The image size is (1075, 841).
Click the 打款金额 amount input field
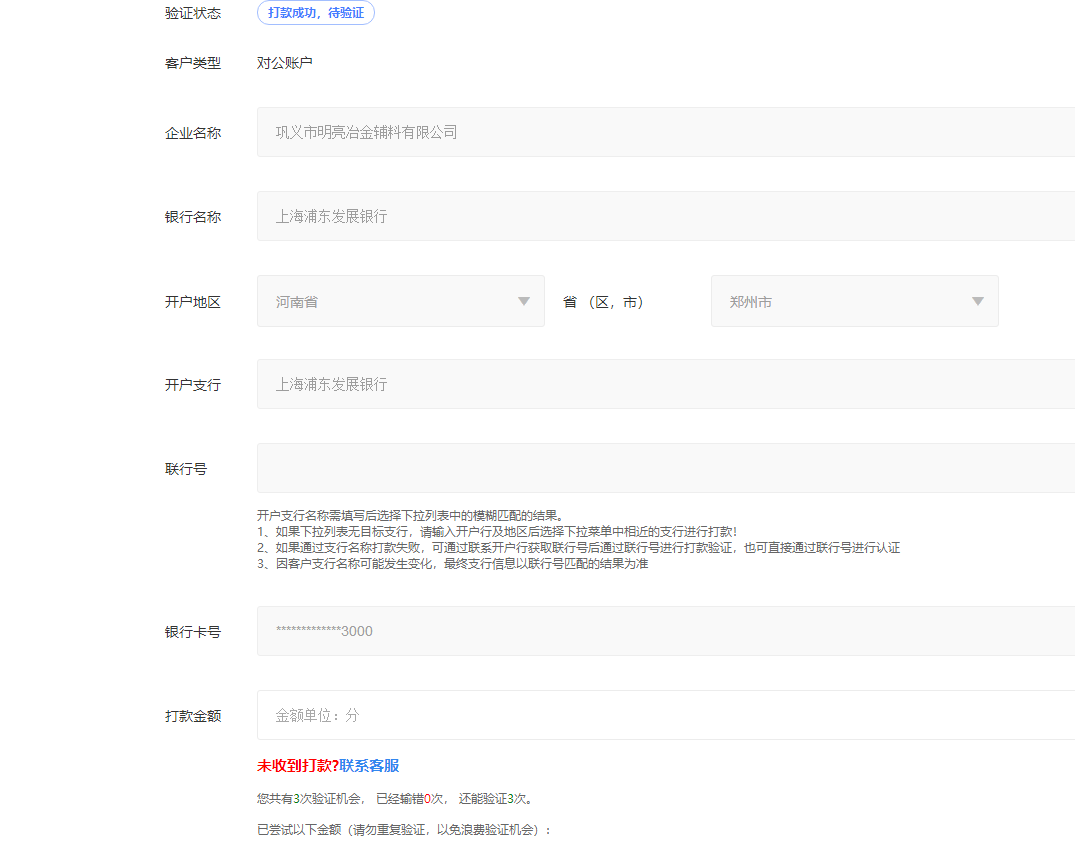(600, 715)
